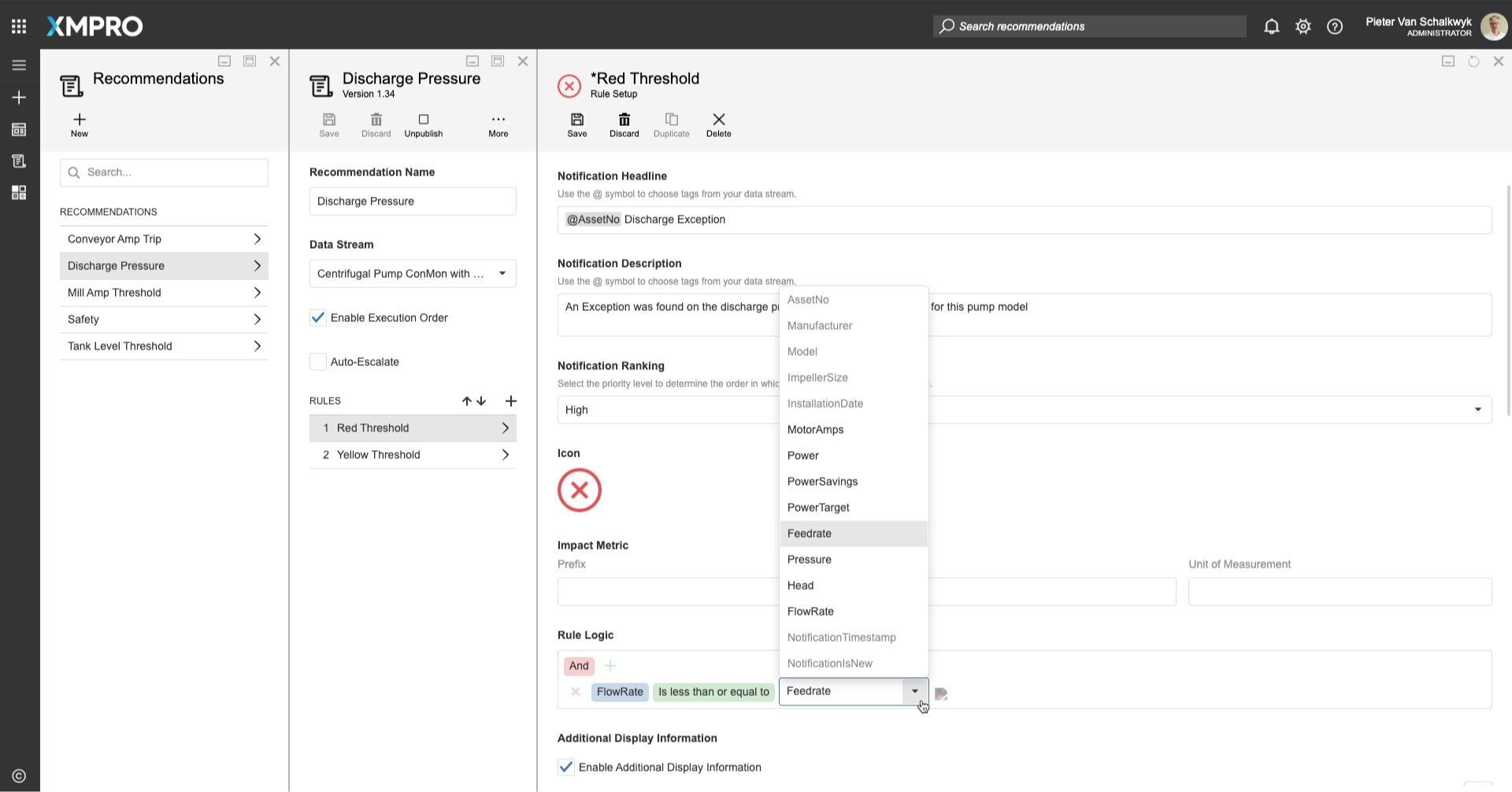
Task: Click the help question mark icon
Action: coord(1334,26)
